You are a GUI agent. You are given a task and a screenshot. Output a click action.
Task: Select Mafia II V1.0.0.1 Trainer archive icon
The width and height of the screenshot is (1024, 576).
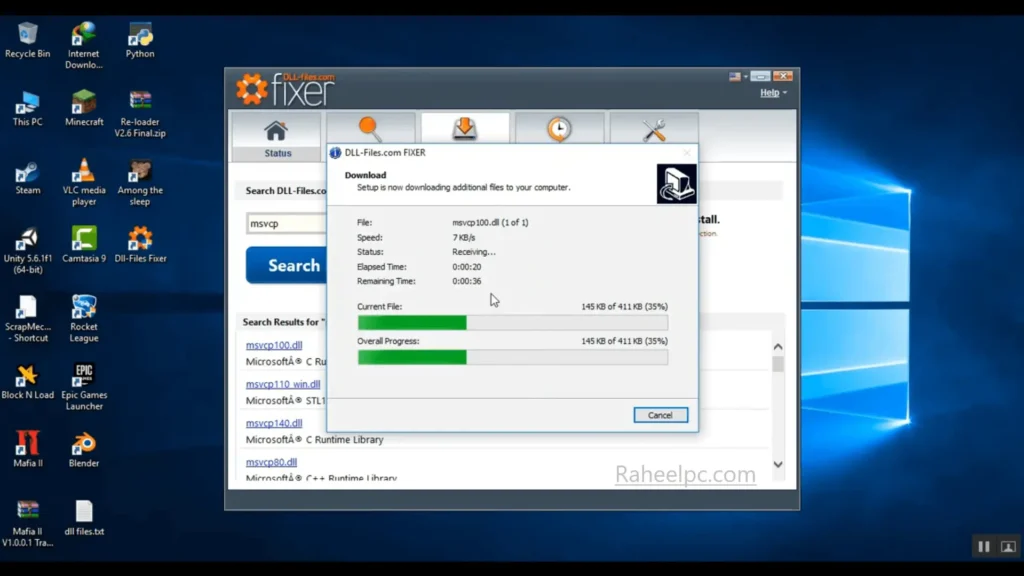click(27, 522)
